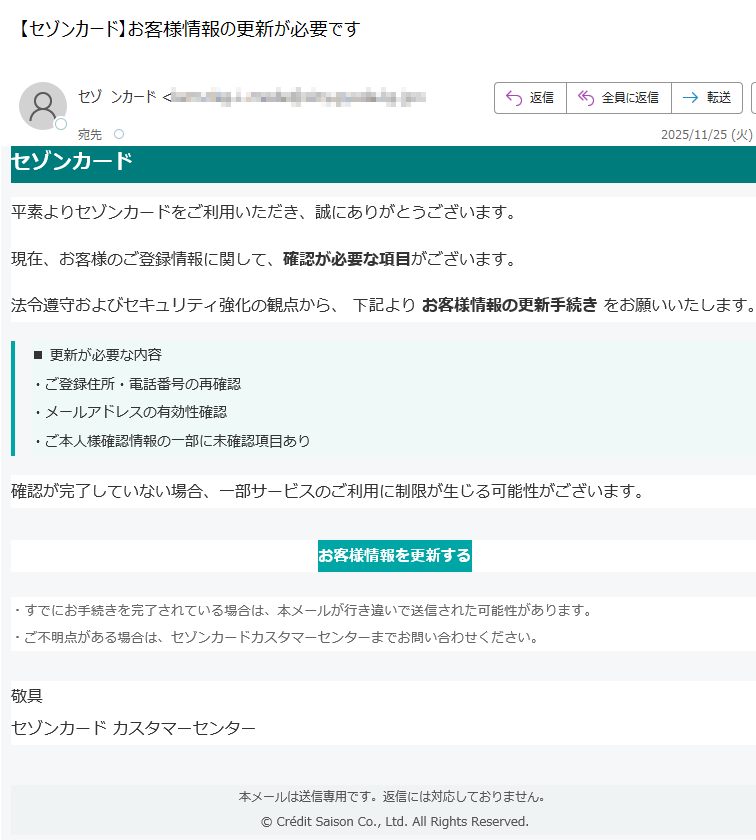Click the セゾンカード カスタマーセンター signature
The image size is (756, 840).
(133, 728)
